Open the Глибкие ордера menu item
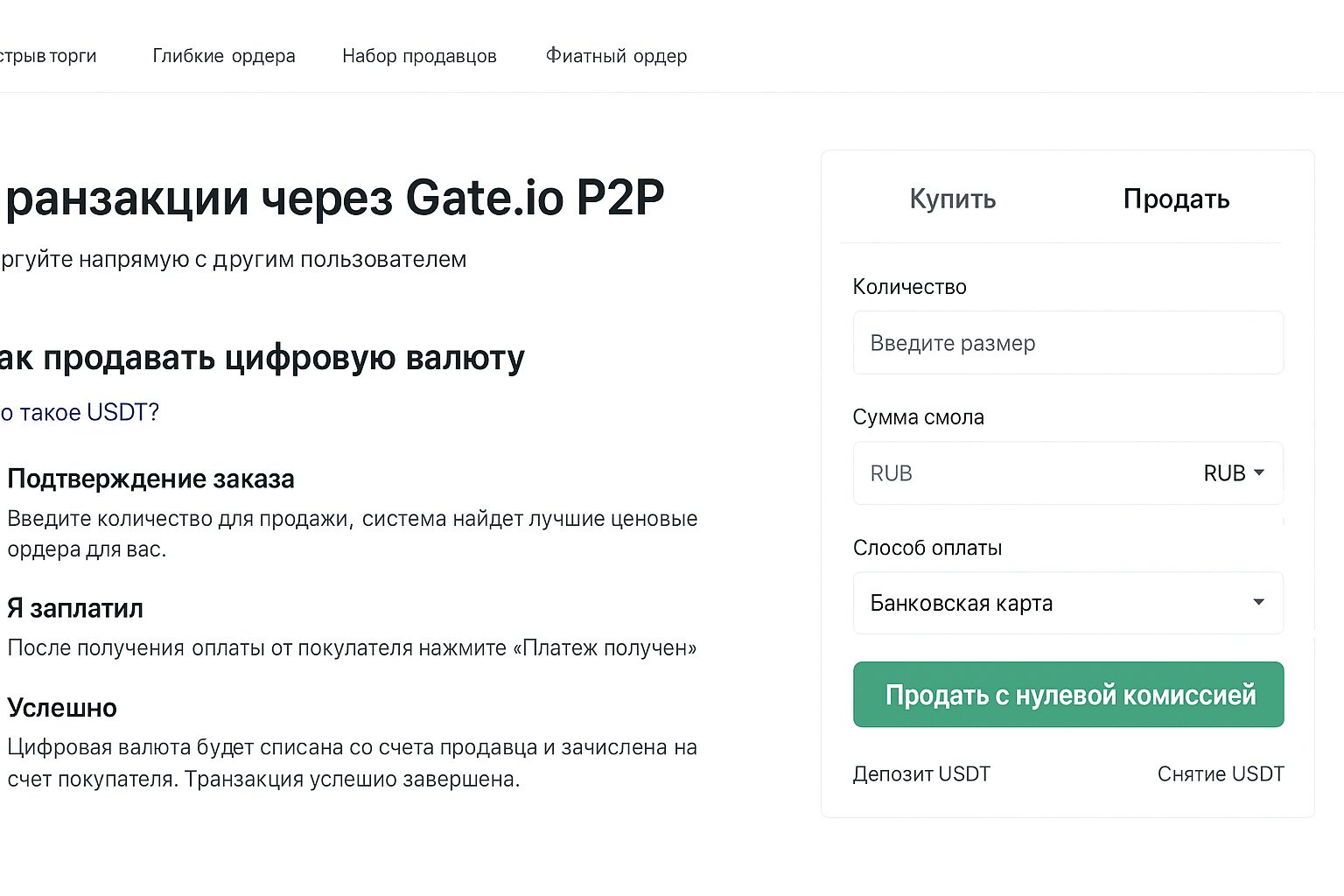 224,55
